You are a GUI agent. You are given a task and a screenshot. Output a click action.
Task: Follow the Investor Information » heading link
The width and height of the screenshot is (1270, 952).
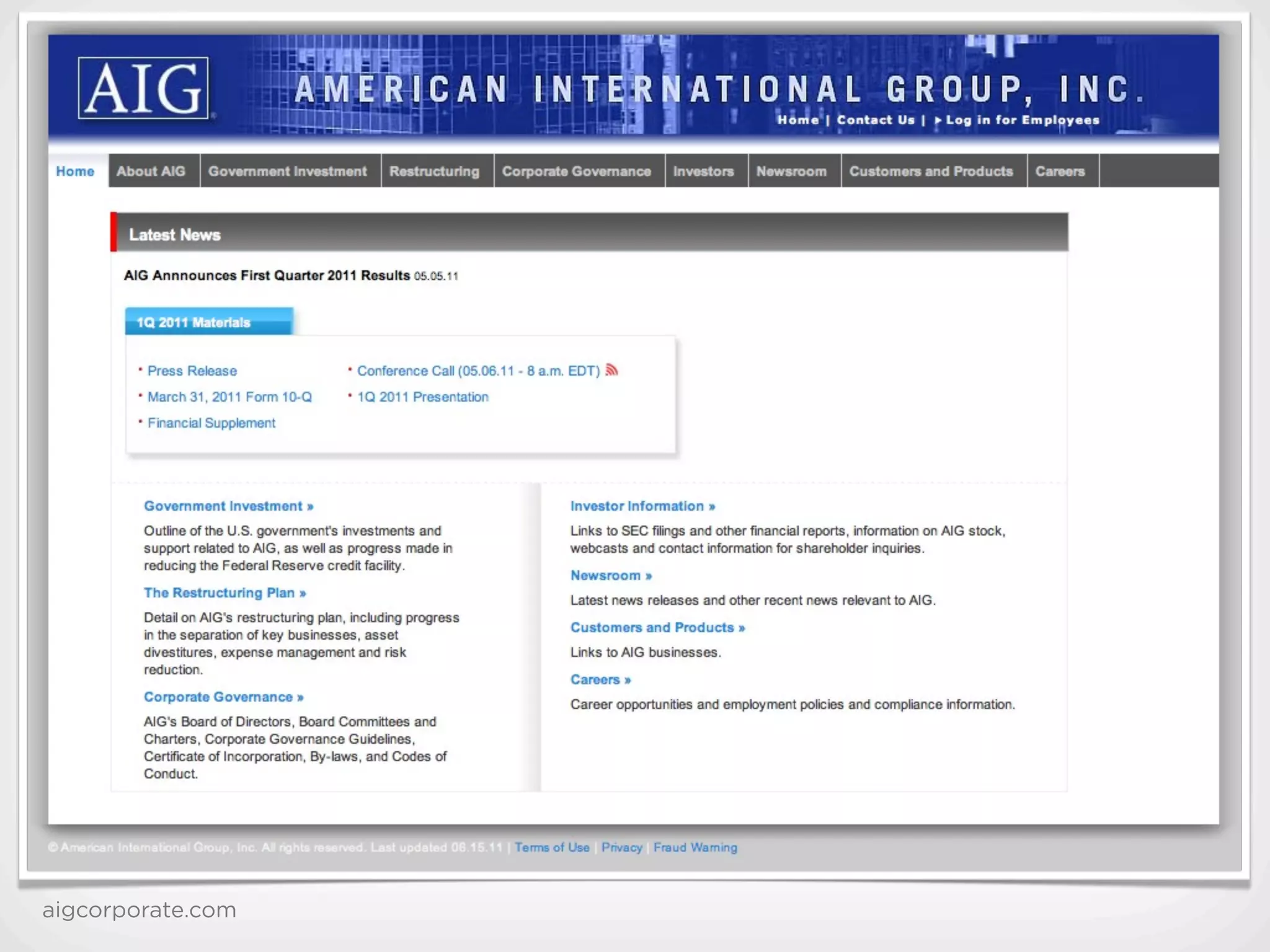coord(643,506)
